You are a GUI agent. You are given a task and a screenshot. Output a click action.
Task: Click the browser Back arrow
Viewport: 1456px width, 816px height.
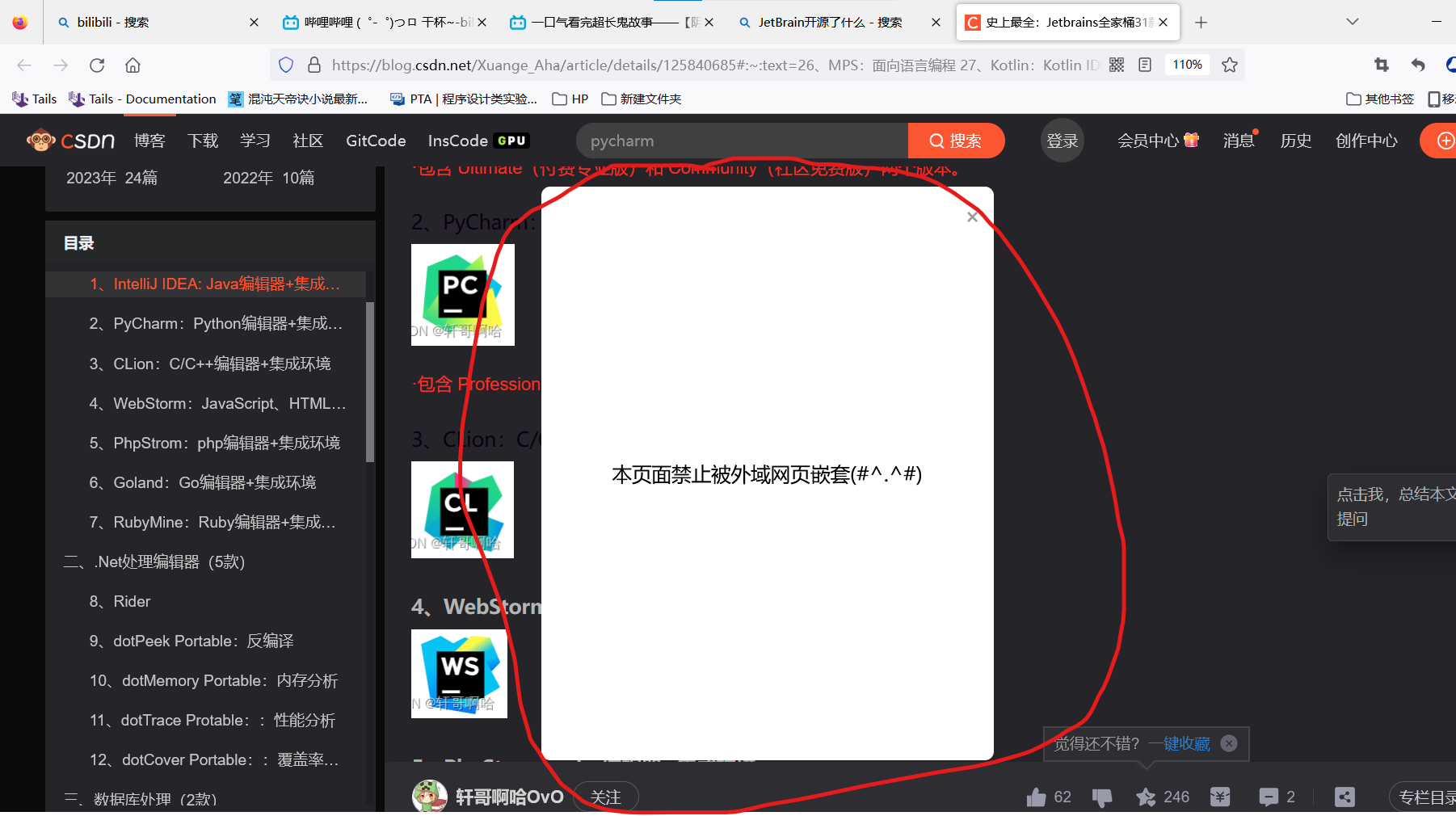pyautogui.click(x=24, y=65)
